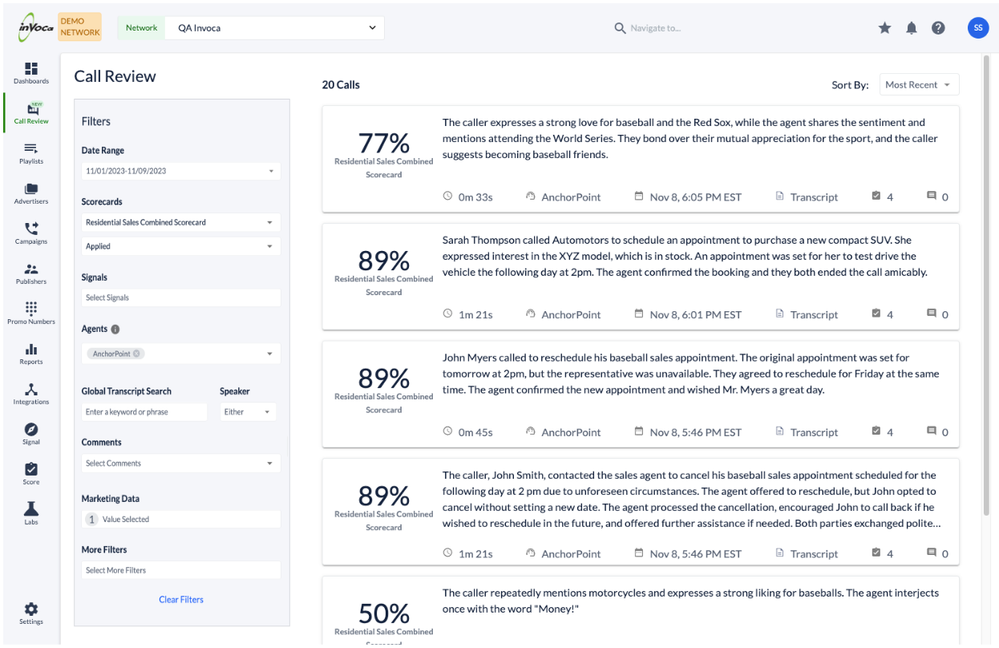The width and height of the screenshot is (999, 648).
Task: Expand the Date Range dropdown
Action: pyautogui.click(x=180, y=171)
